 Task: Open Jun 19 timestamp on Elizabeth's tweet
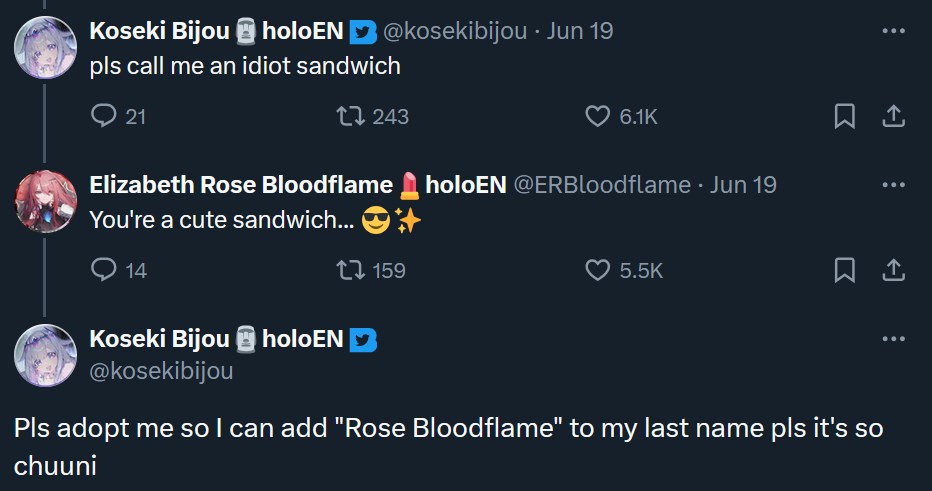tap(743, 185)
